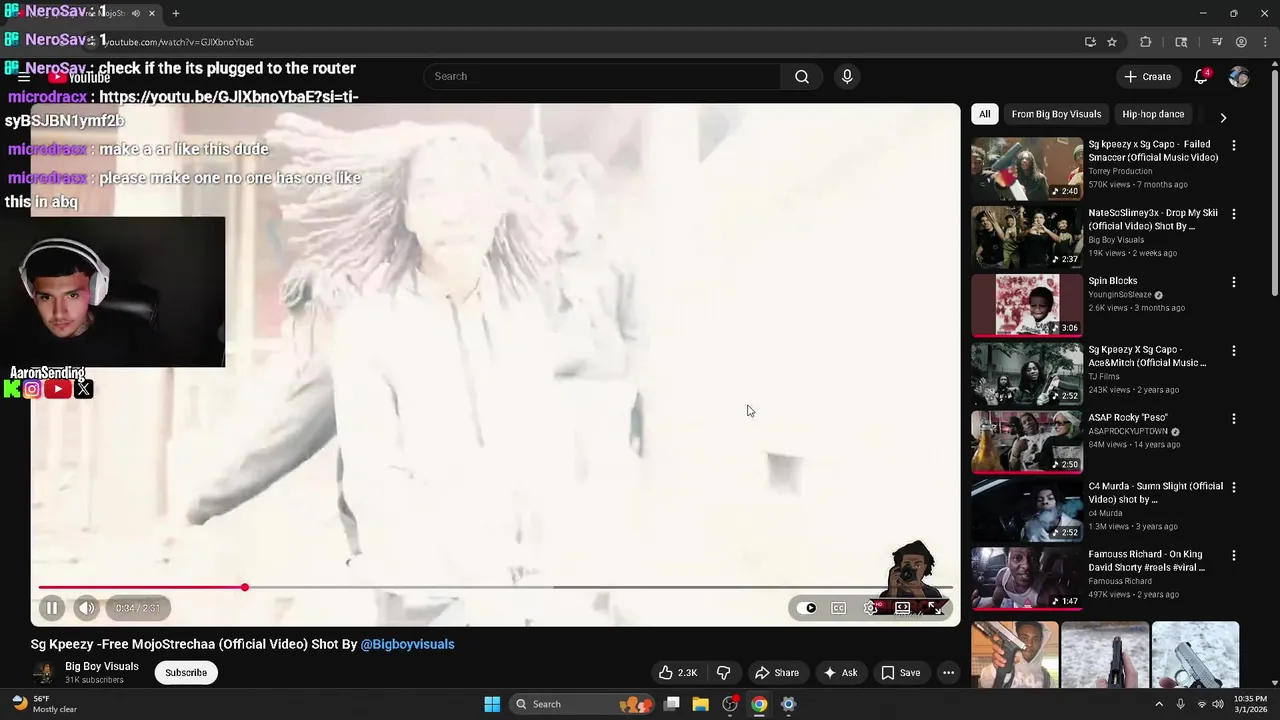Open the Create menu
The width and height of the screenshot is (1280, 720).
tap(1147, 76)
